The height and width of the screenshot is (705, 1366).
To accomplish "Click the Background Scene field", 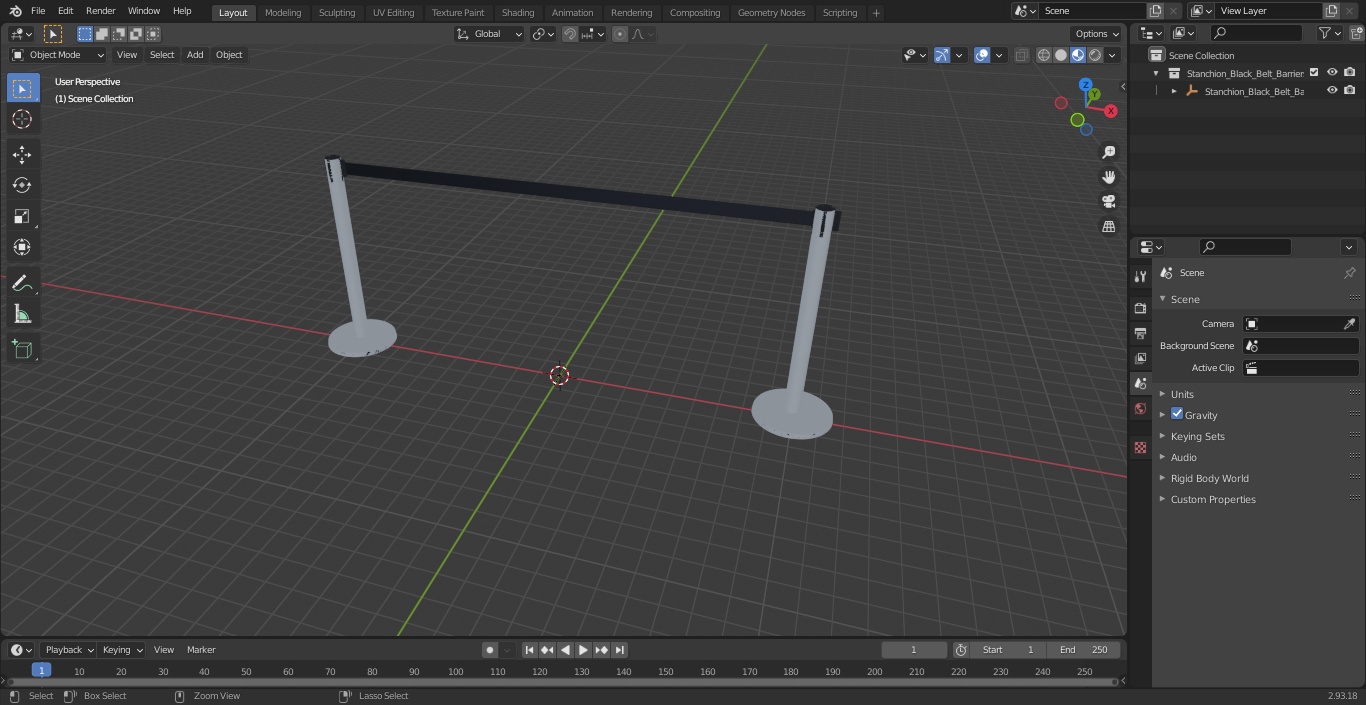I will [1300, 346].
